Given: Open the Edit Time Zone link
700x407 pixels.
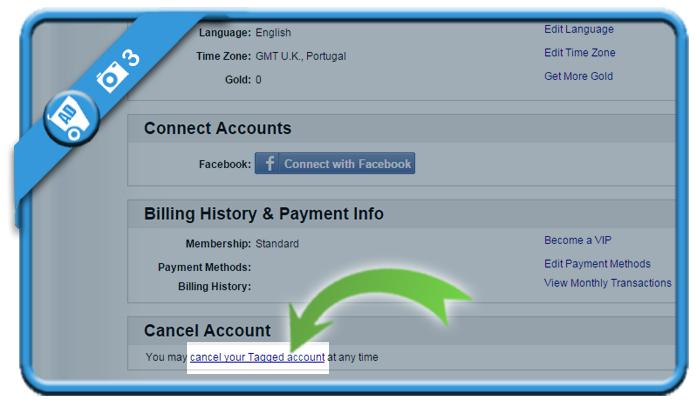Looking at the screenshot, I should click(579, 53).
